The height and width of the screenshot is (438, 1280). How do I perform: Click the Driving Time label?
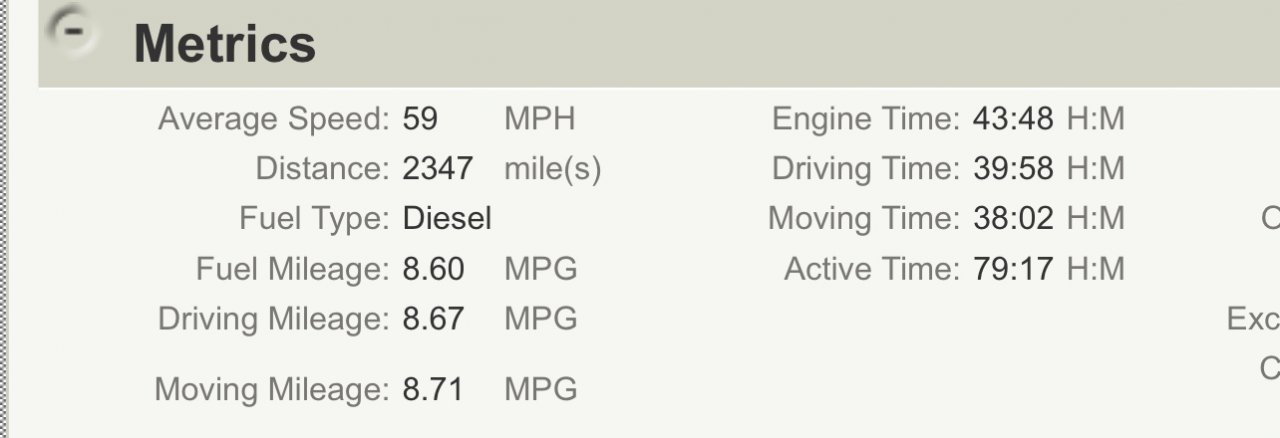tap(866, 169)
